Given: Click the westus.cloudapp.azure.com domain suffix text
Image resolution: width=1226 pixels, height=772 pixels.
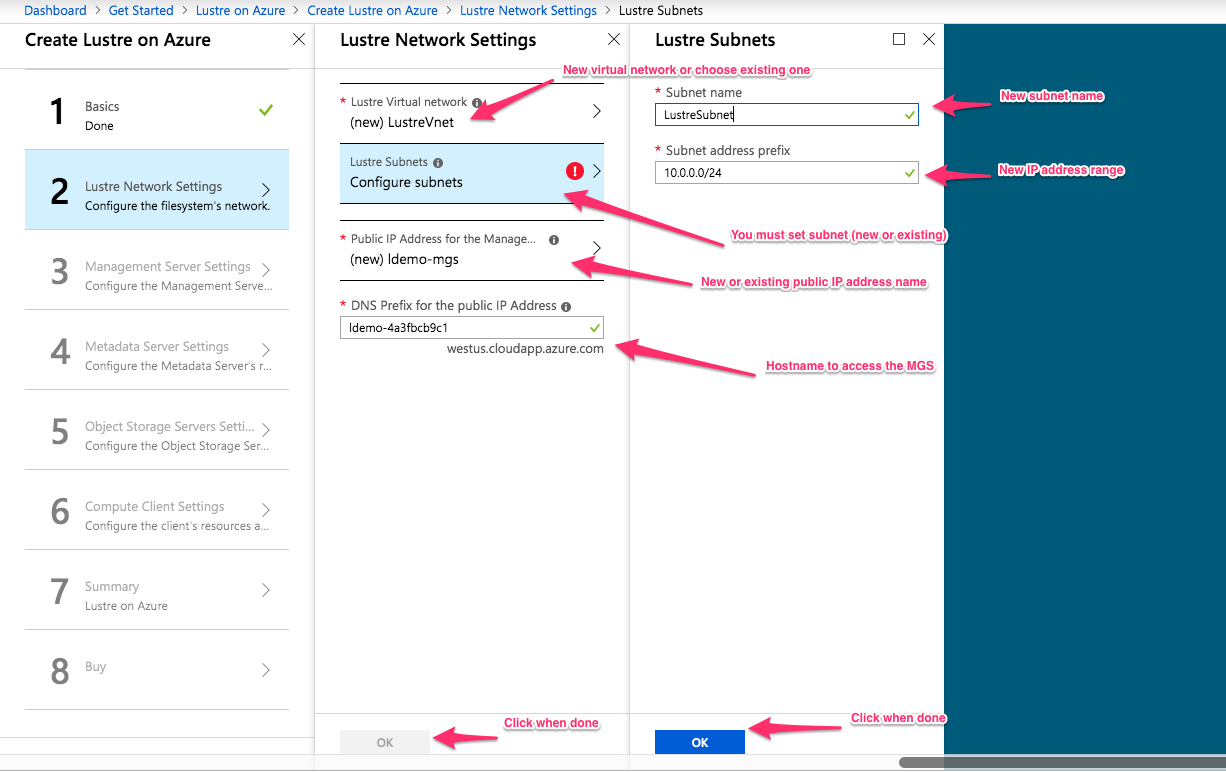Looking at the screenshot, I should coord(525,349).
